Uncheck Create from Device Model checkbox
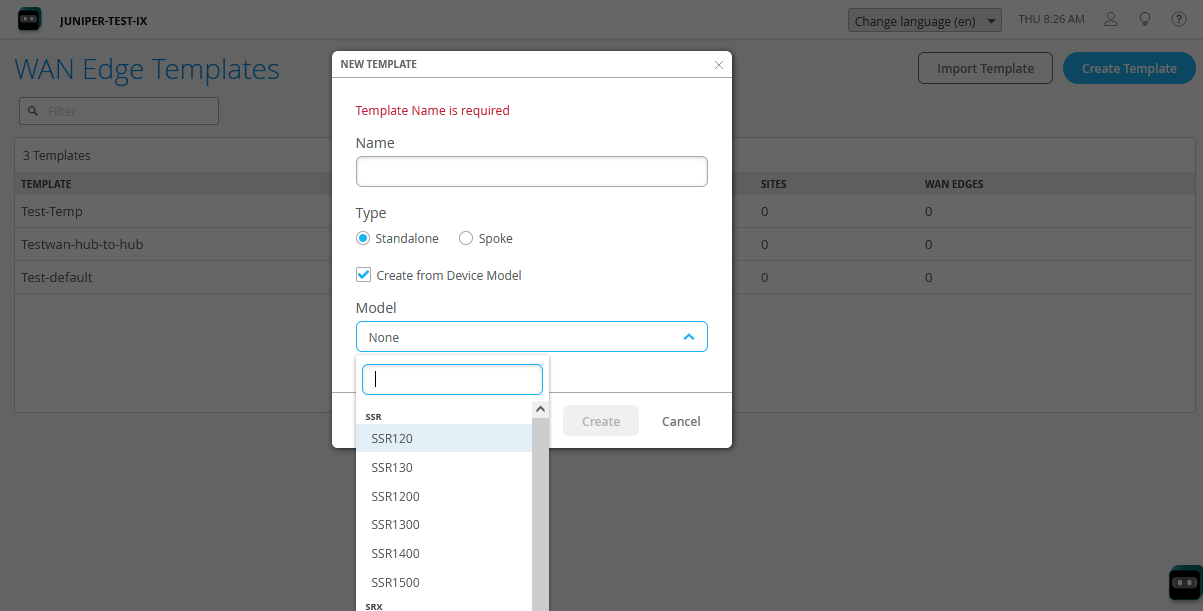 [364, 275]
